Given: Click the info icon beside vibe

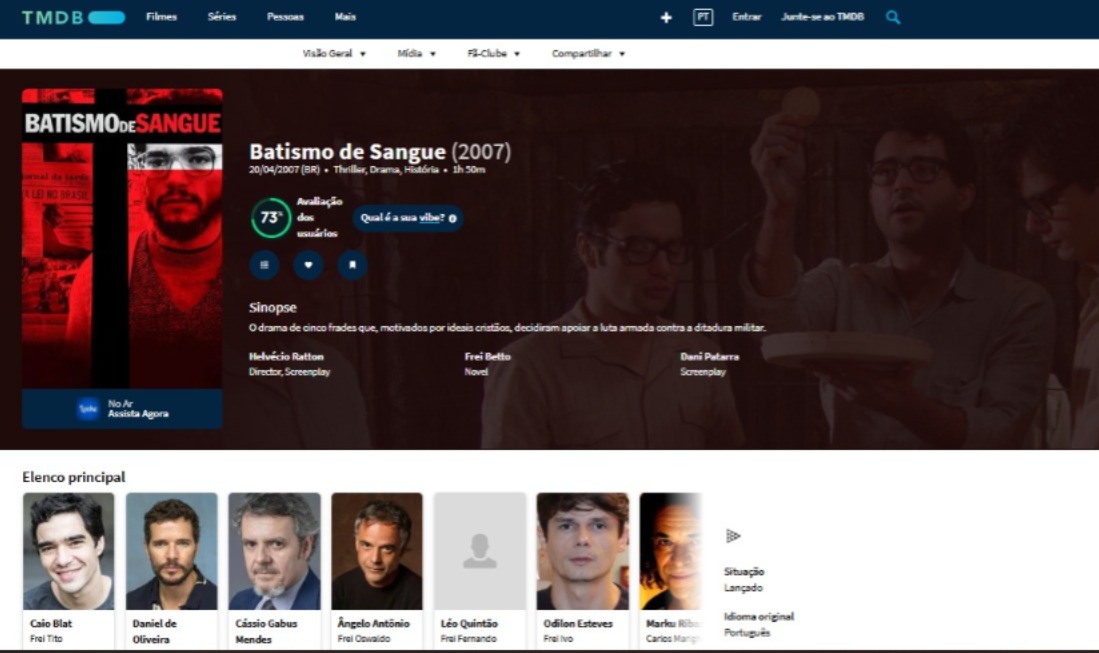Looking at the screenshot, I should [453, 218].
